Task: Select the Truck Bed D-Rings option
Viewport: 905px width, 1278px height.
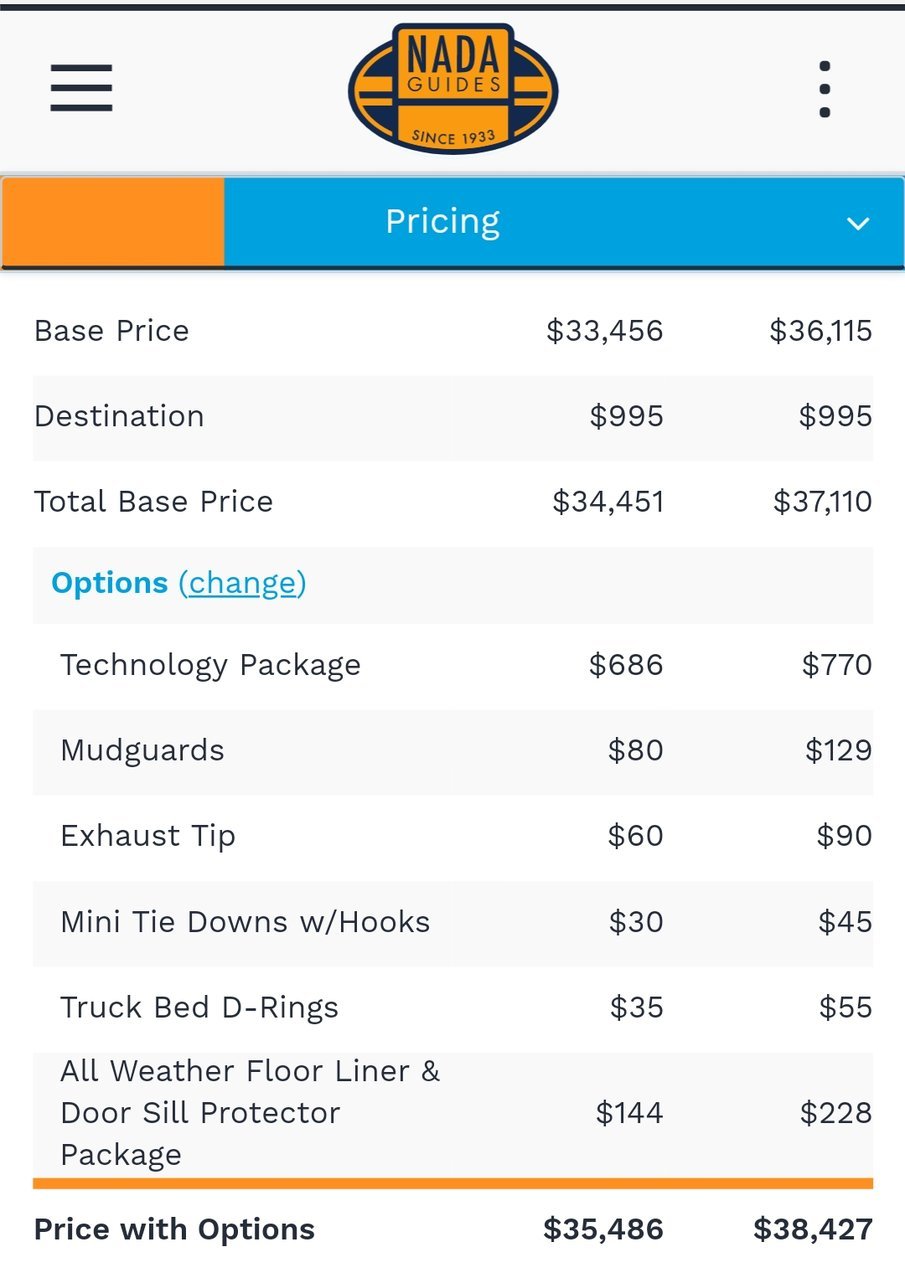Action: (x=453, y=1008)
